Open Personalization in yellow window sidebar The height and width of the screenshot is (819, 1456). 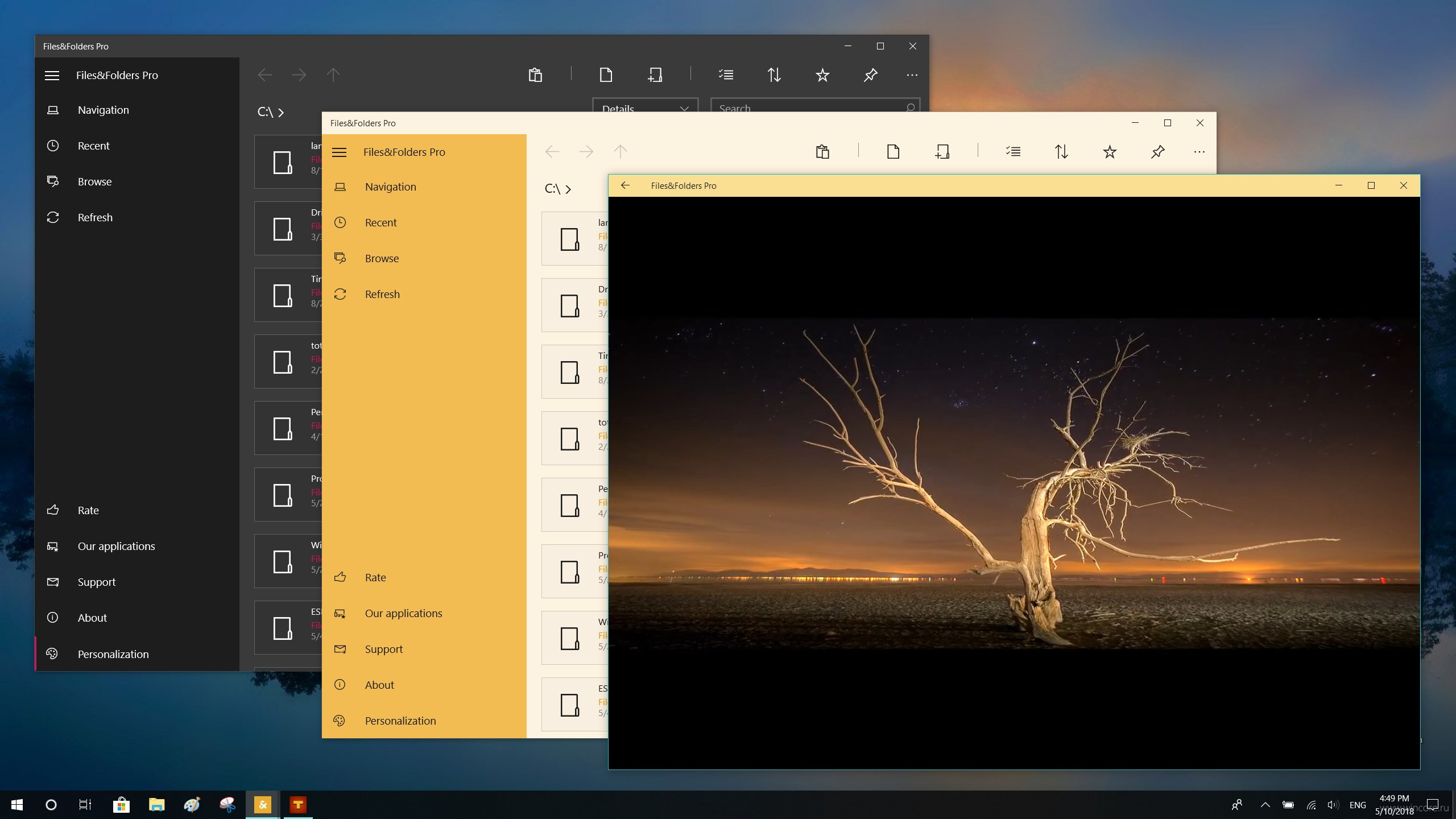[424, 721]
